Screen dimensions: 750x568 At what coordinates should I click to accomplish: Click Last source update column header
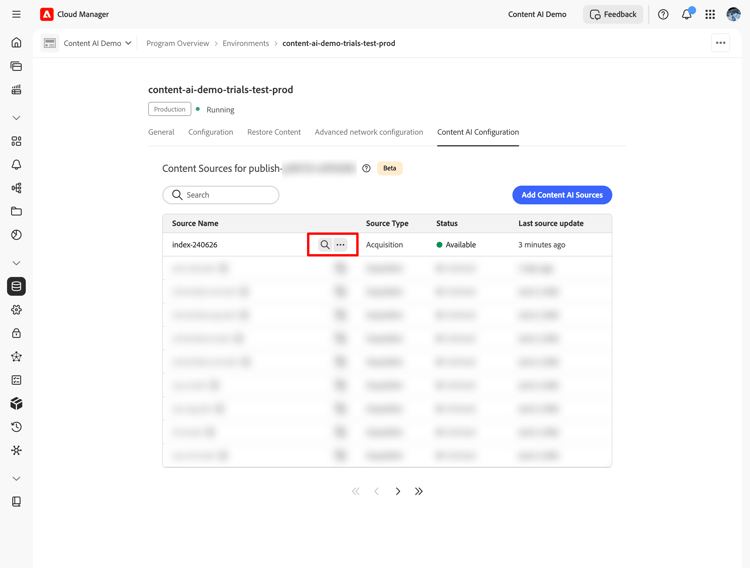(551, 223)
